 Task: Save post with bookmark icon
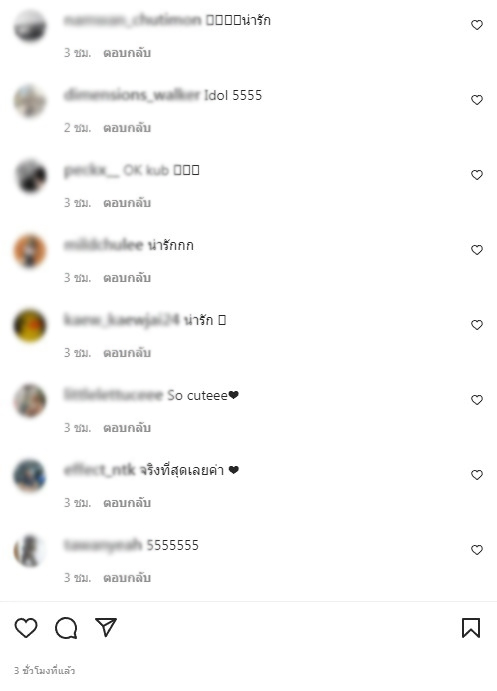point(471,628)
